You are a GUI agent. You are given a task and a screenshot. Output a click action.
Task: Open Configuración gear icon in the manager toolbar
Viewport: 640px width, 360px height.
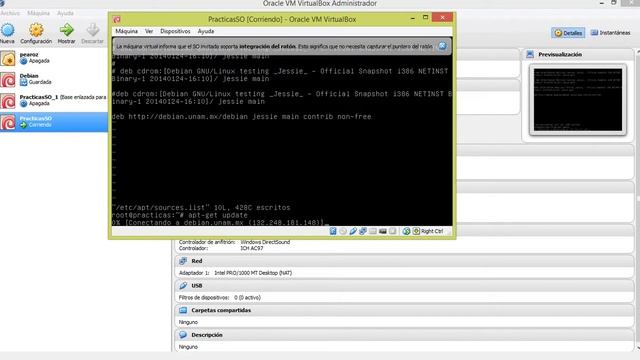(x=36, y=30)
